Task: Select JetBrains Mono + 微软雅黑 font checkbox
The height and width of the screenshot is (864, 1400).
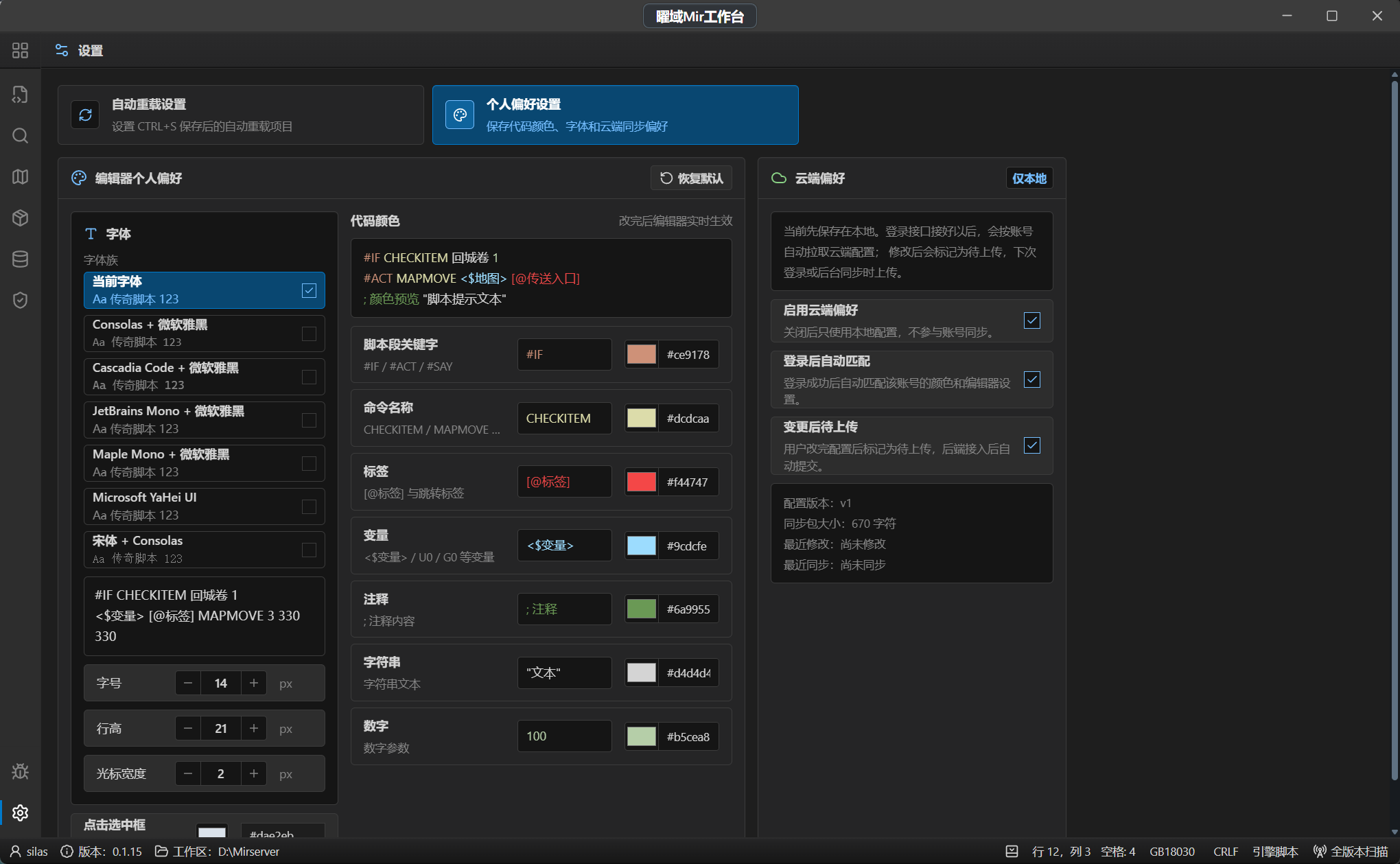Action: (309, 420)
